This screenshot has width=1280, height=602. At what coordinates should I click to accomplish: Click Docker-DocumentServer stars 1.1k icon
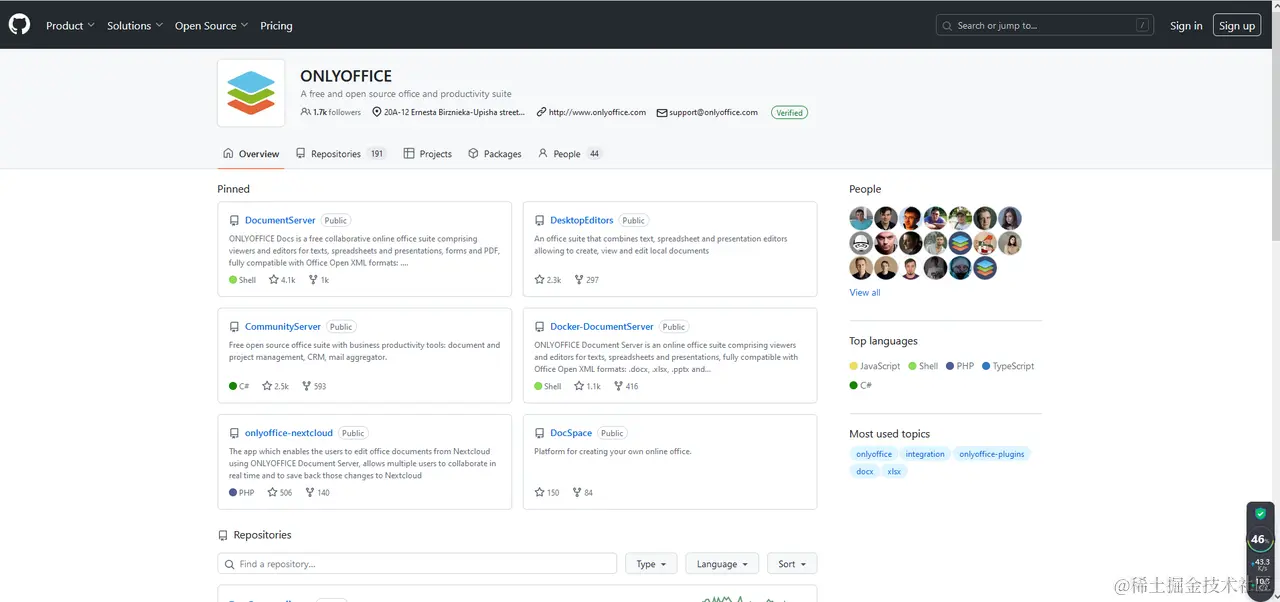(x=579, y=386)
